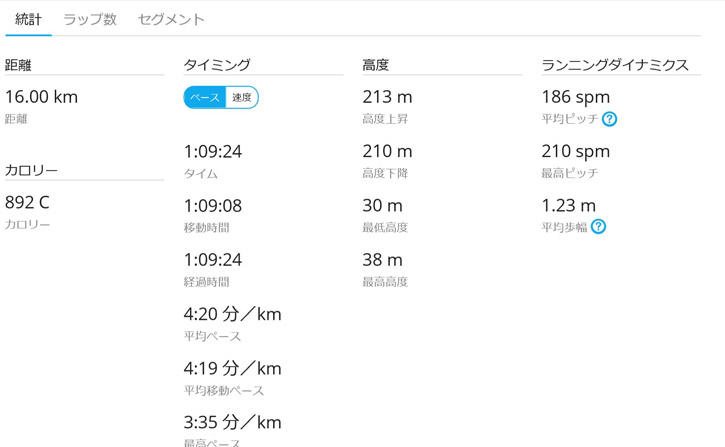Click the 平均移動ペース value 4:19 分/km

[232, 368]
